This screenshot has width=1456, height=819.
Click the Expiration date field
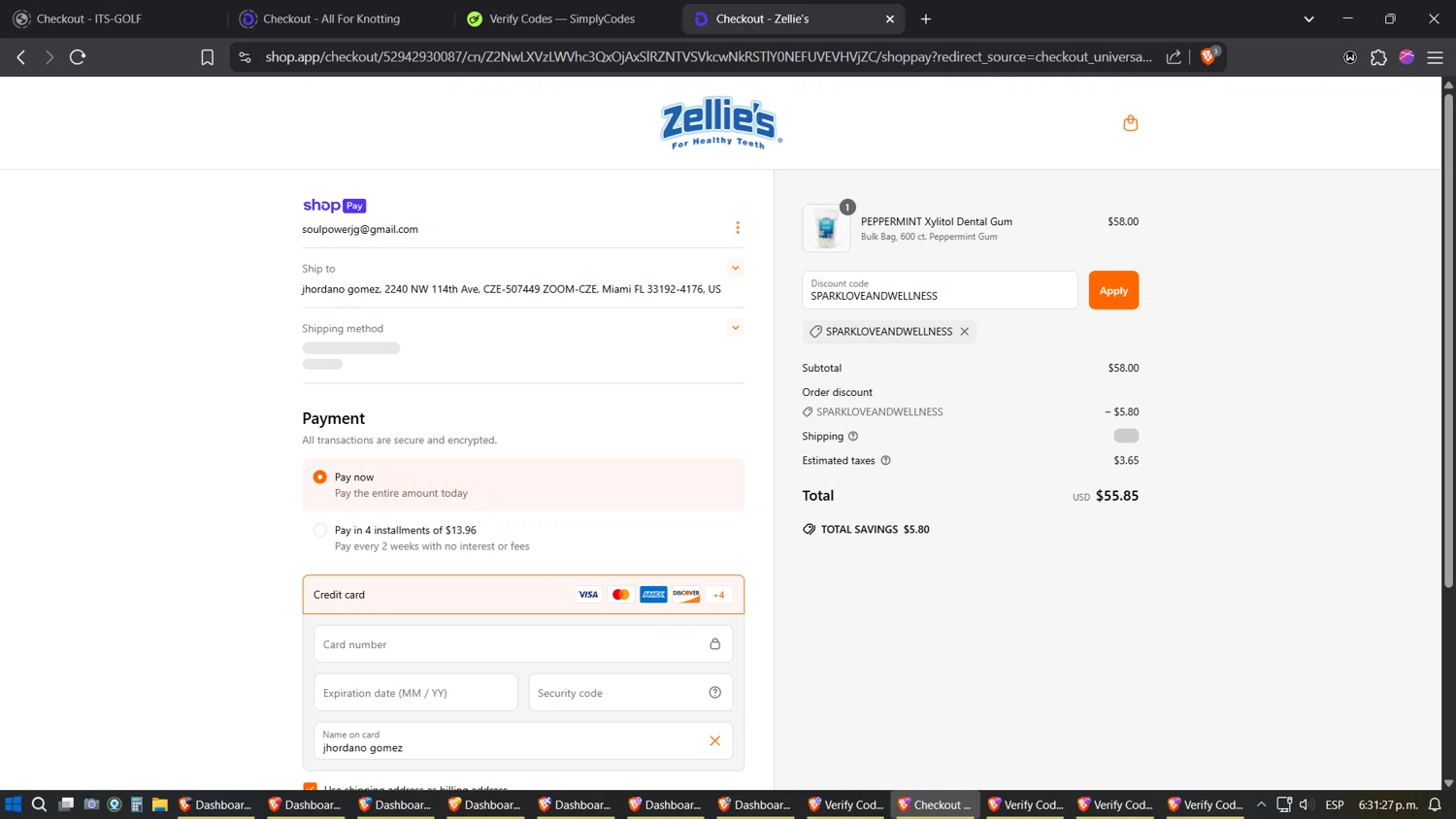[x=415, y=693]
